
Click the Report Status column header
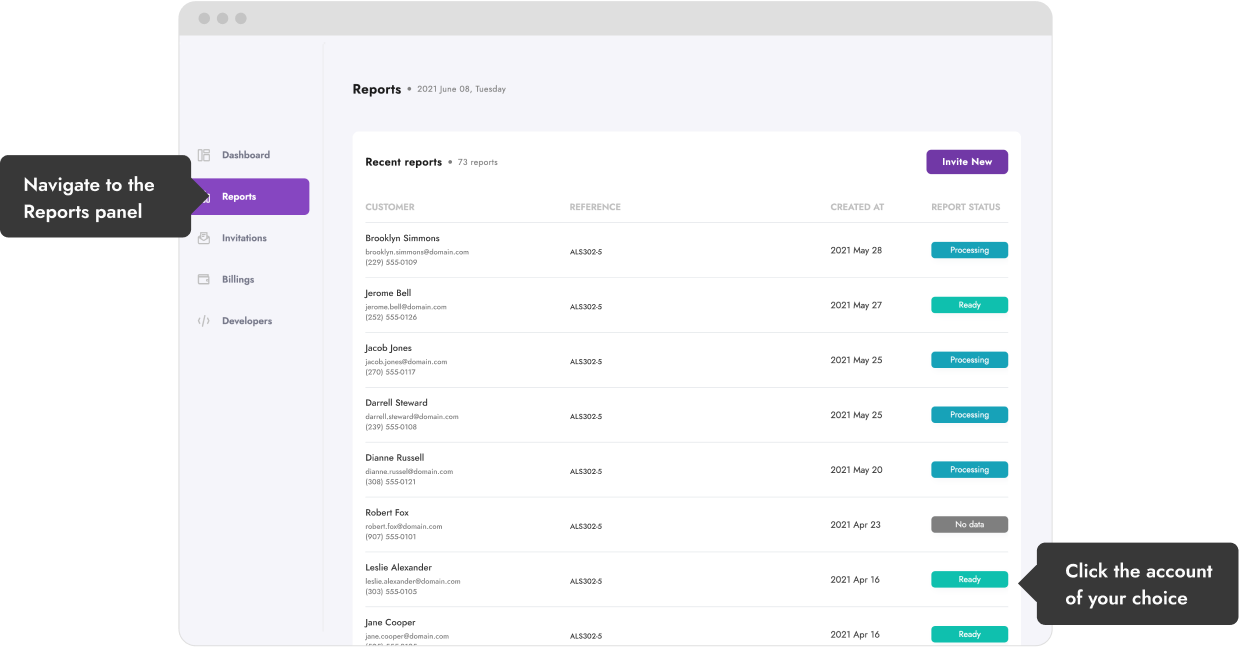pyautogui.click(x=965, y=207)
